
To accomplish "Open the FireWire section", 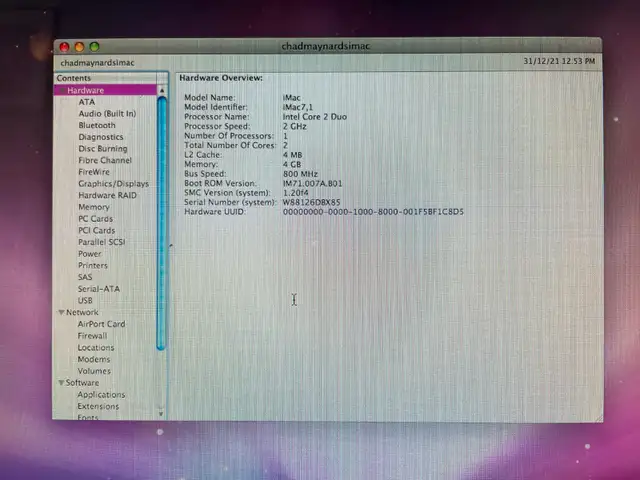I will click(94, 172).
